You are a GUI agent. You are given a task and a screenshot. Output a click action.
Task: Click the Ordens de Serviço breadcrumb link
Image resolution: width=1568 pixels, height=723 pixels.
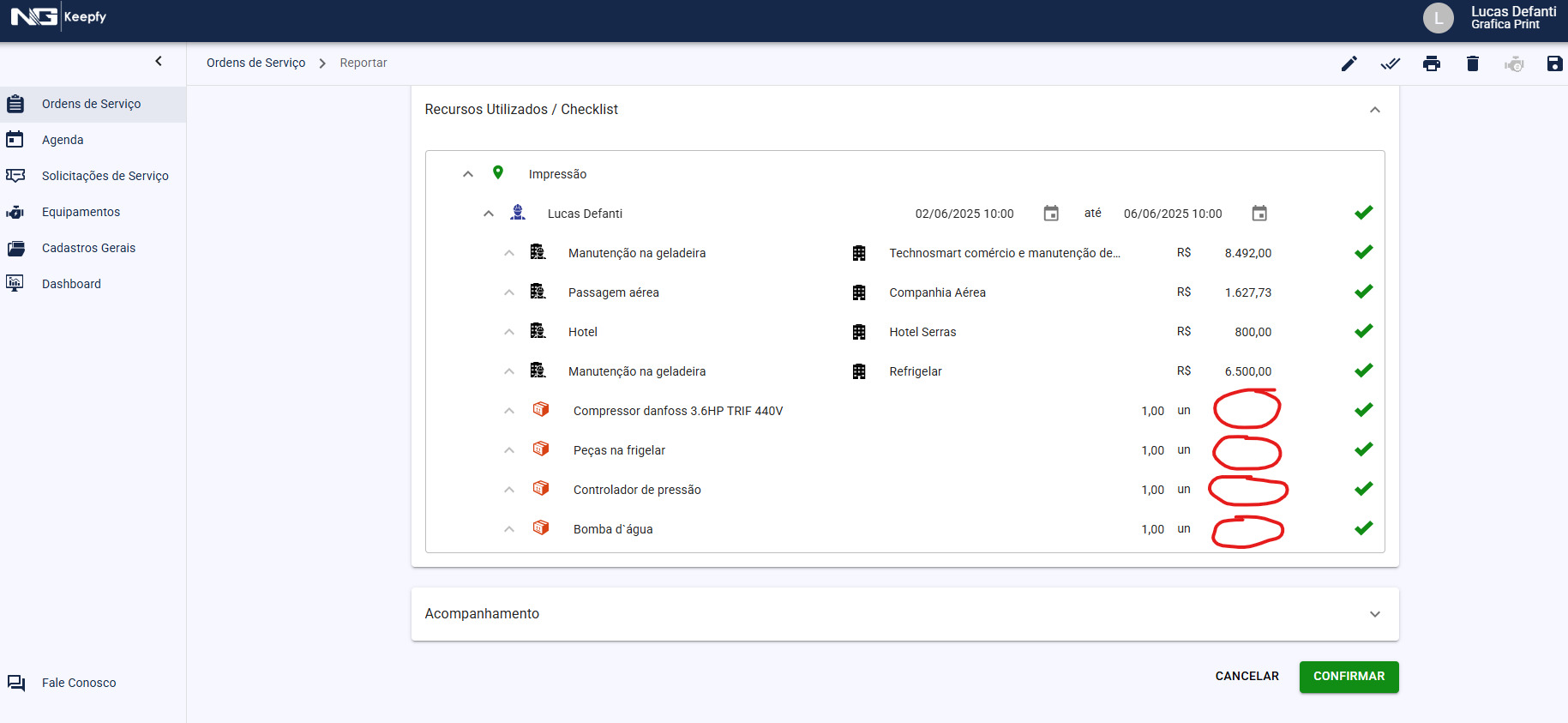pyautogui.click(x=255, y=63)
